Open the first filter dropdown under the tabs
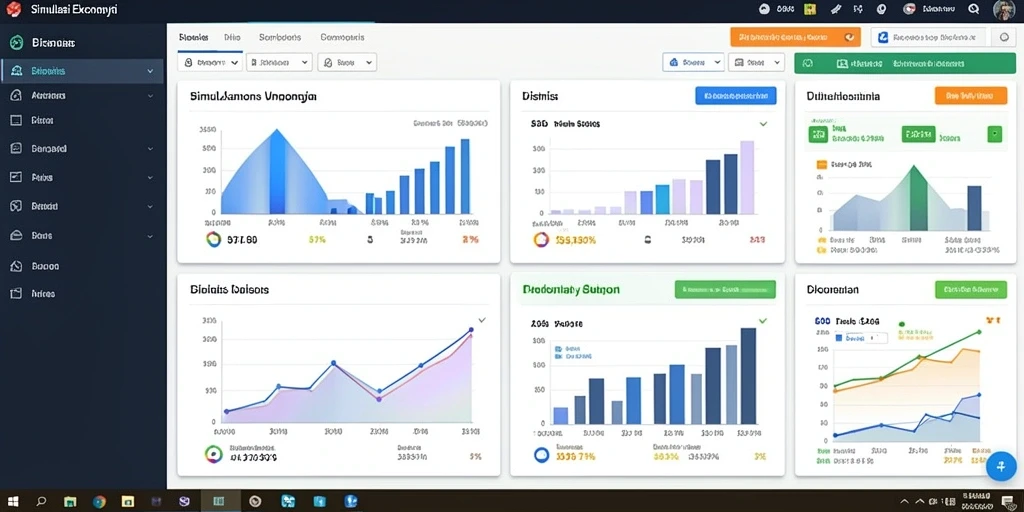Image resolution: width=1024 pixels, height=512 pixels. (x=210, y=63)
